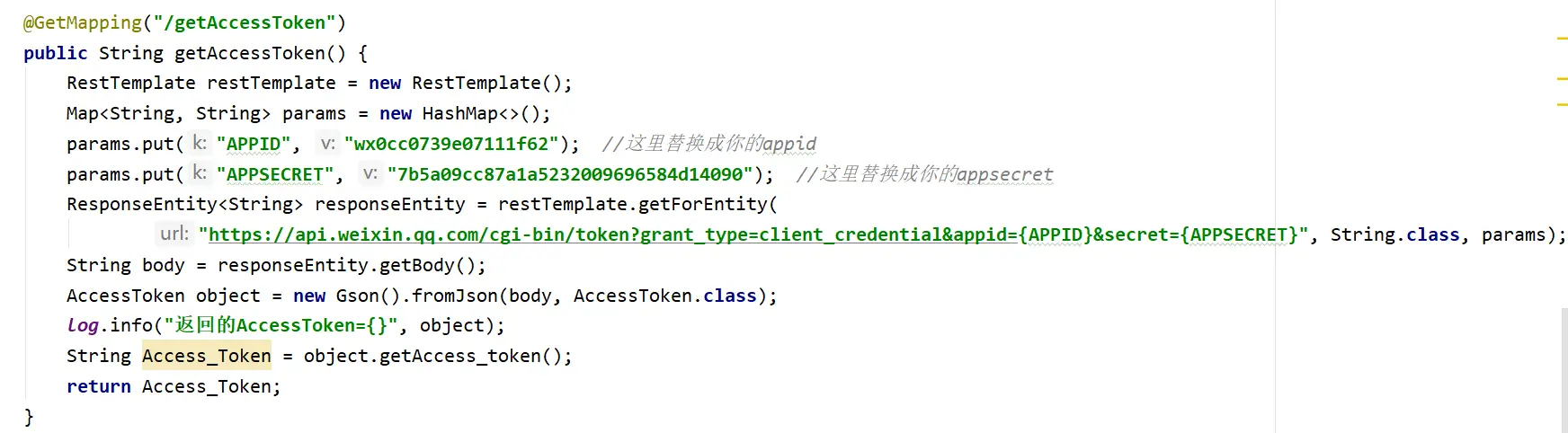Click the k: hint before "APPID"
This screenshot has height=433, width=1568.
200,143
